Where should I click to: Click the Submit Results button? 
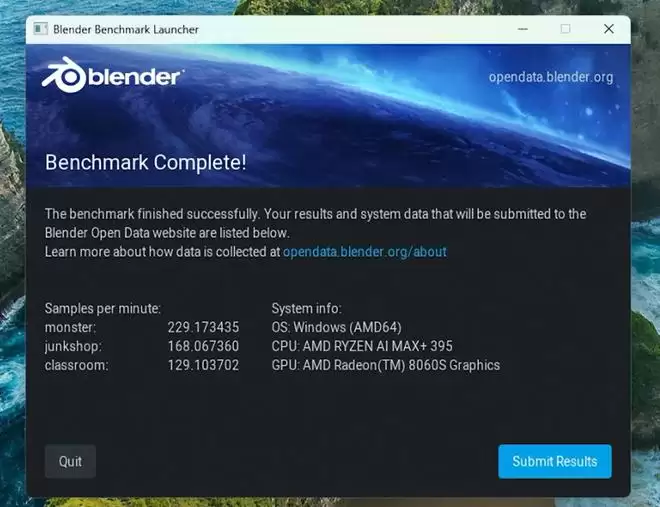[x=555, y=461]
